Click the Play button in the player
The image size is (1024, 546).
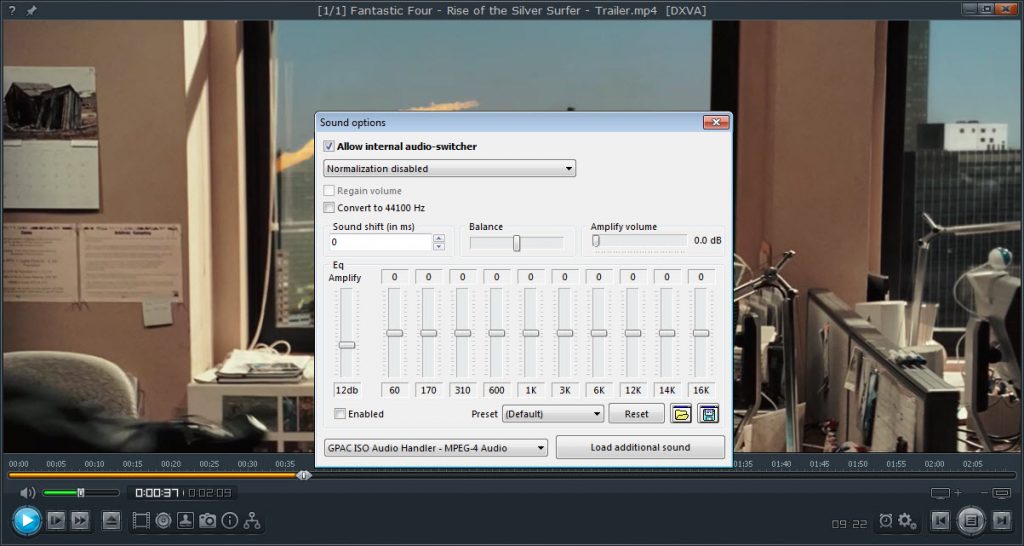tap(27, 521)
